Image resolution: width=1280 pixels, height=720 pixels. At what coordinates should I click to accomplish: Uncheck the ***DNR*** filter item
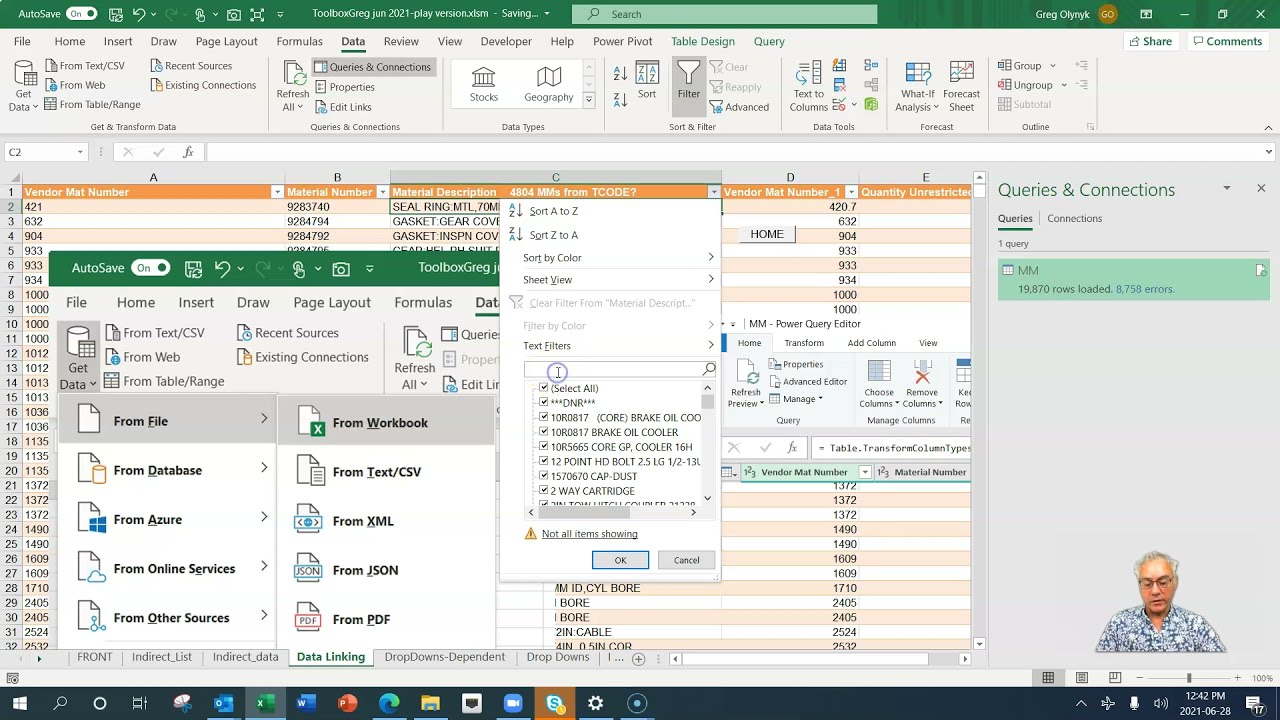pos(544,403)
